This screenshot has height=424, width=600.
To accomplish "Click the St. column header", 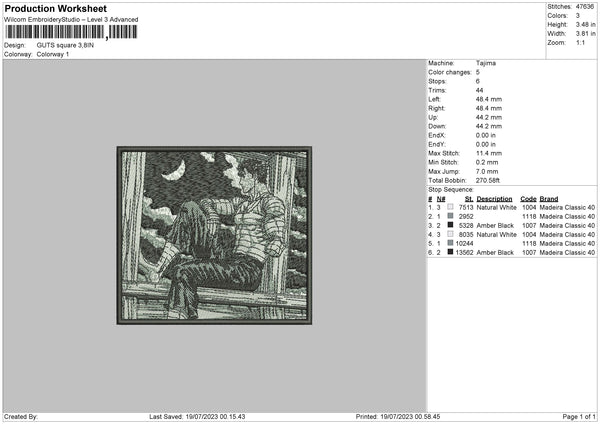I will click(x=469, y=199).
